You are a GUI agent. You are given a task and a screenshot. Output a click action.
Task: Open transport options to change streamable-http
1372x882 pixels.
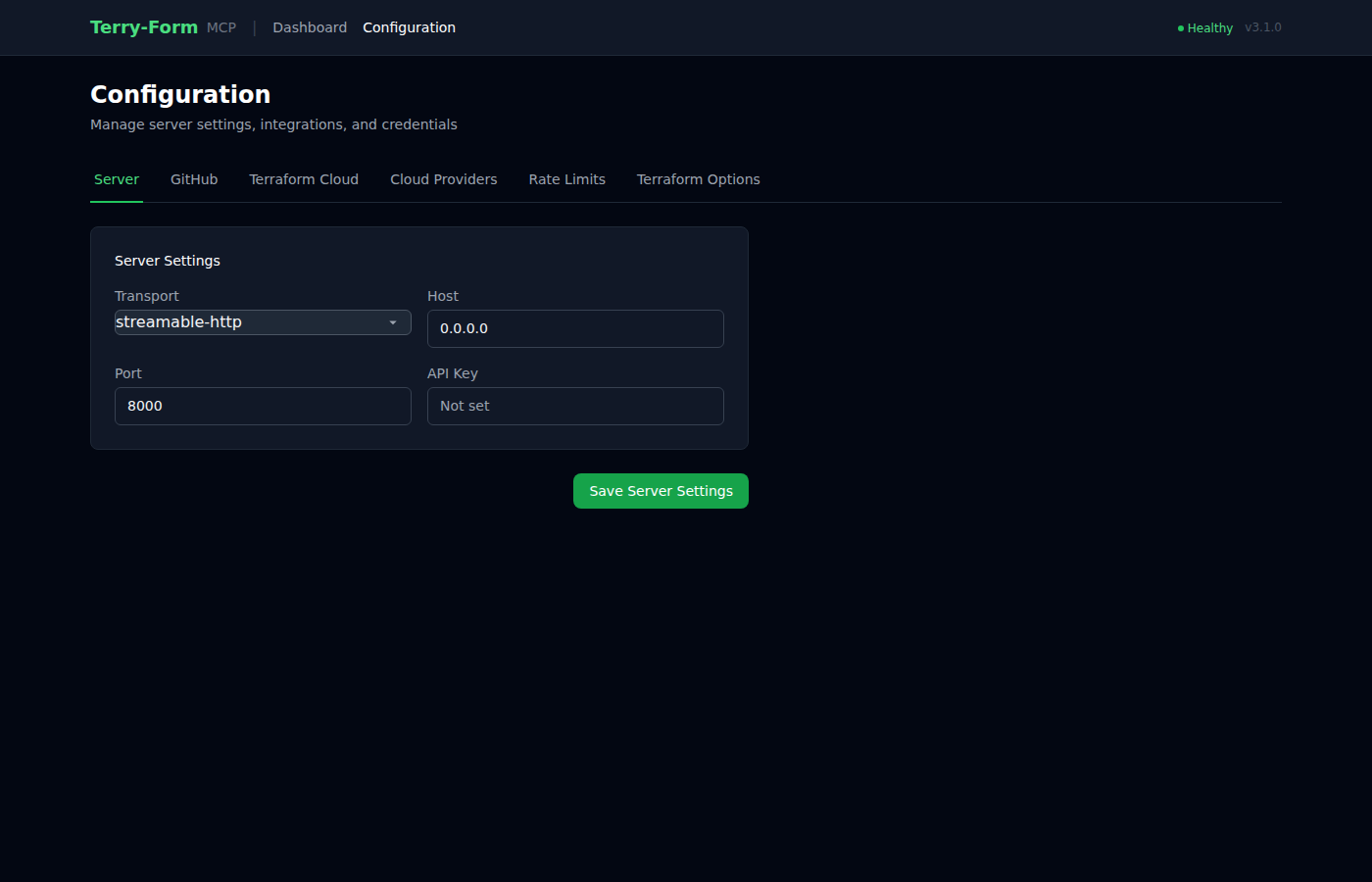tap(263, 321)
